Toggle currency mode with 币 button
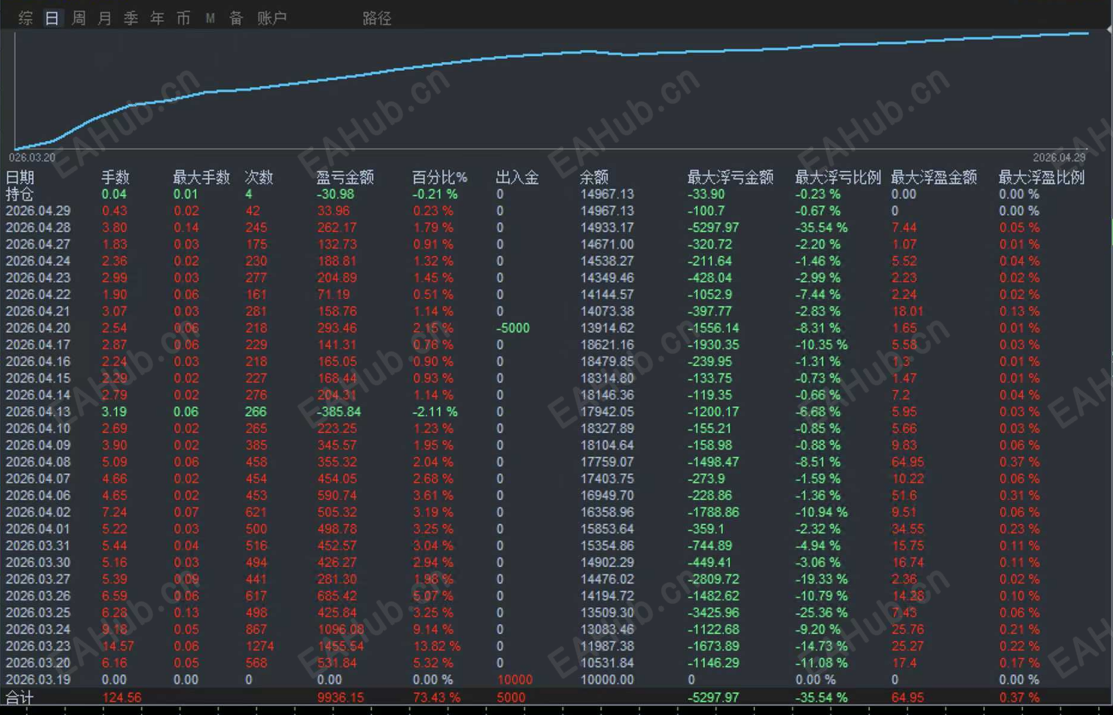The image size is (1113, 715). (182, 17)
